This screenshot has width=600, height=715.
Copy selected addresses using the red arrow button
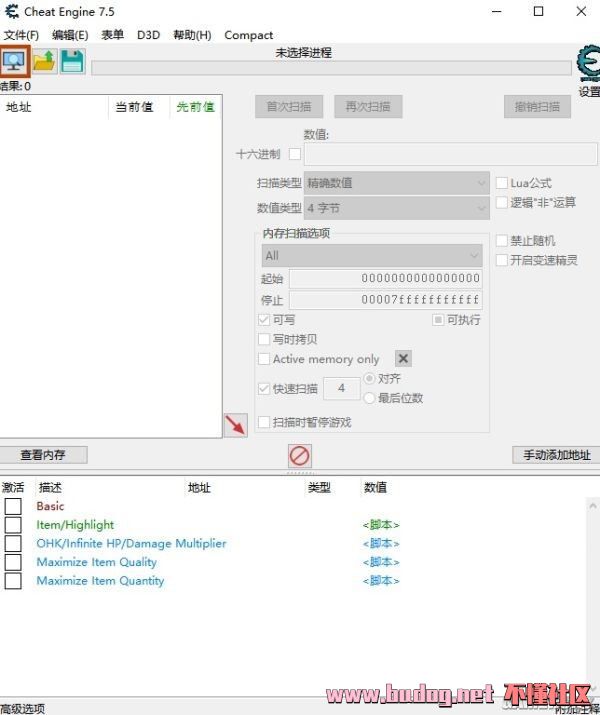tap(236, 425)
